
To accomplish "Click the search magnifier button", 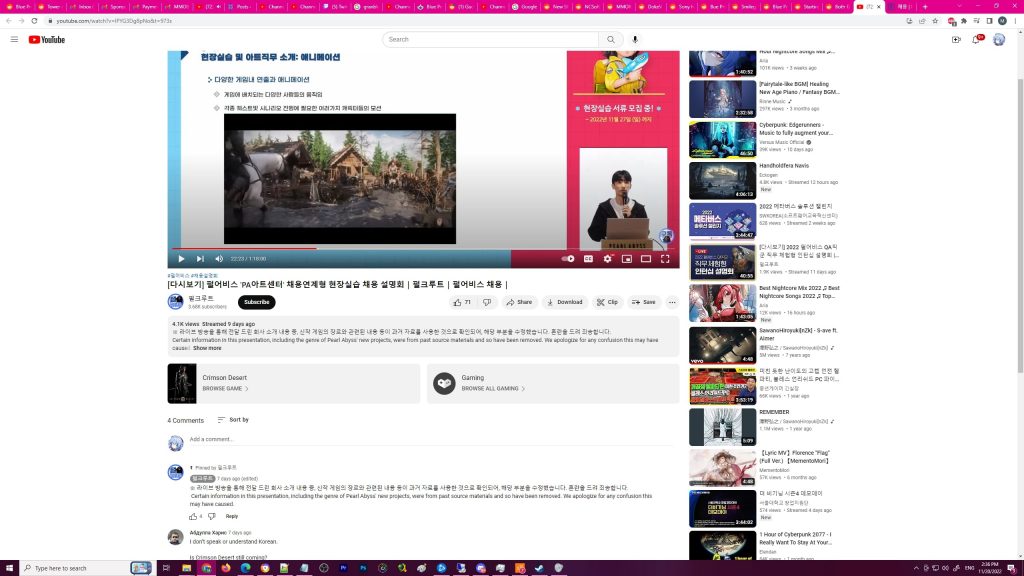I will click(x=611, y=40).
